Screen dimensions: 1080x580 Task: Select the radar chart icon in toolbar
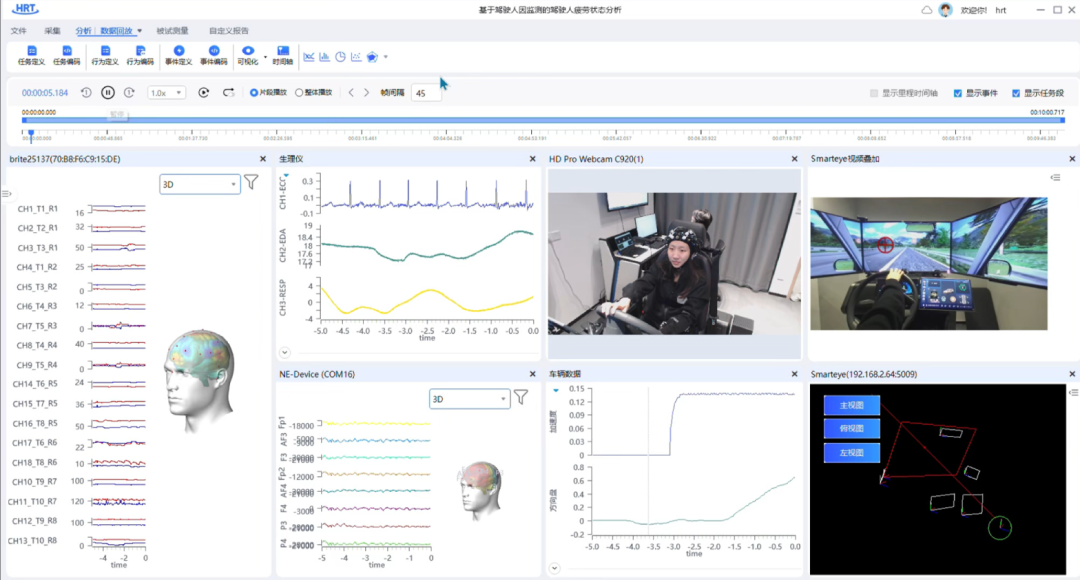pyautogui.click(x=372, y=56)
